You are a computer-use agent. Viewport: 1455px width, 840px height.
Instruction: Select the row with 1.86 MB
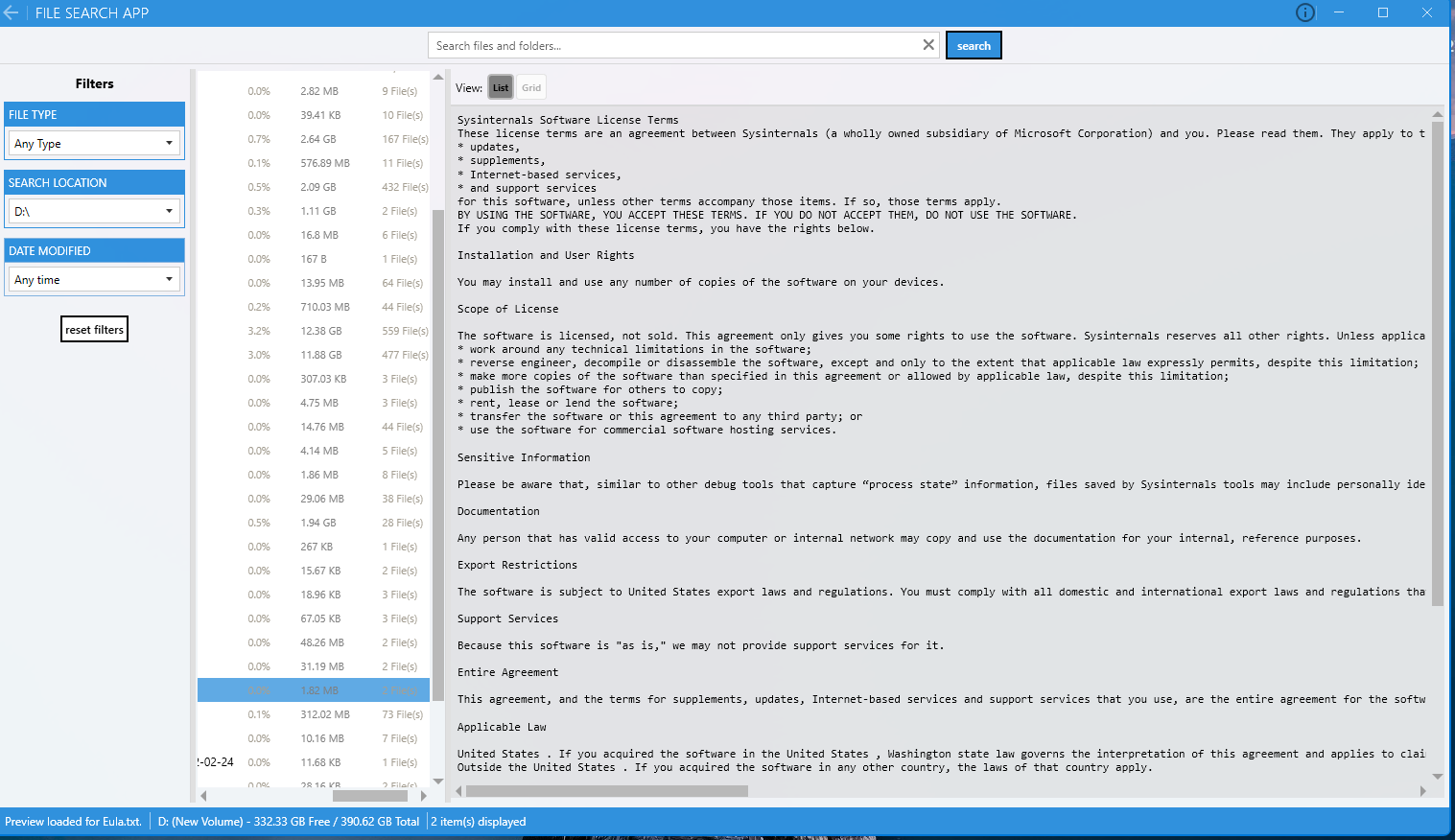[314, 475]
